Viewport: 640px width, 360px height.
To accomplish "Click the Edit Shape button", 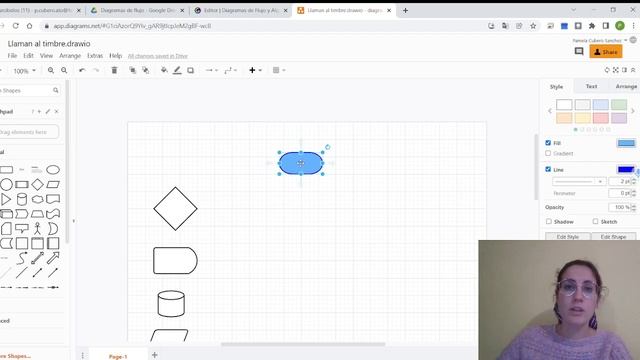I will tap(613, 237).
